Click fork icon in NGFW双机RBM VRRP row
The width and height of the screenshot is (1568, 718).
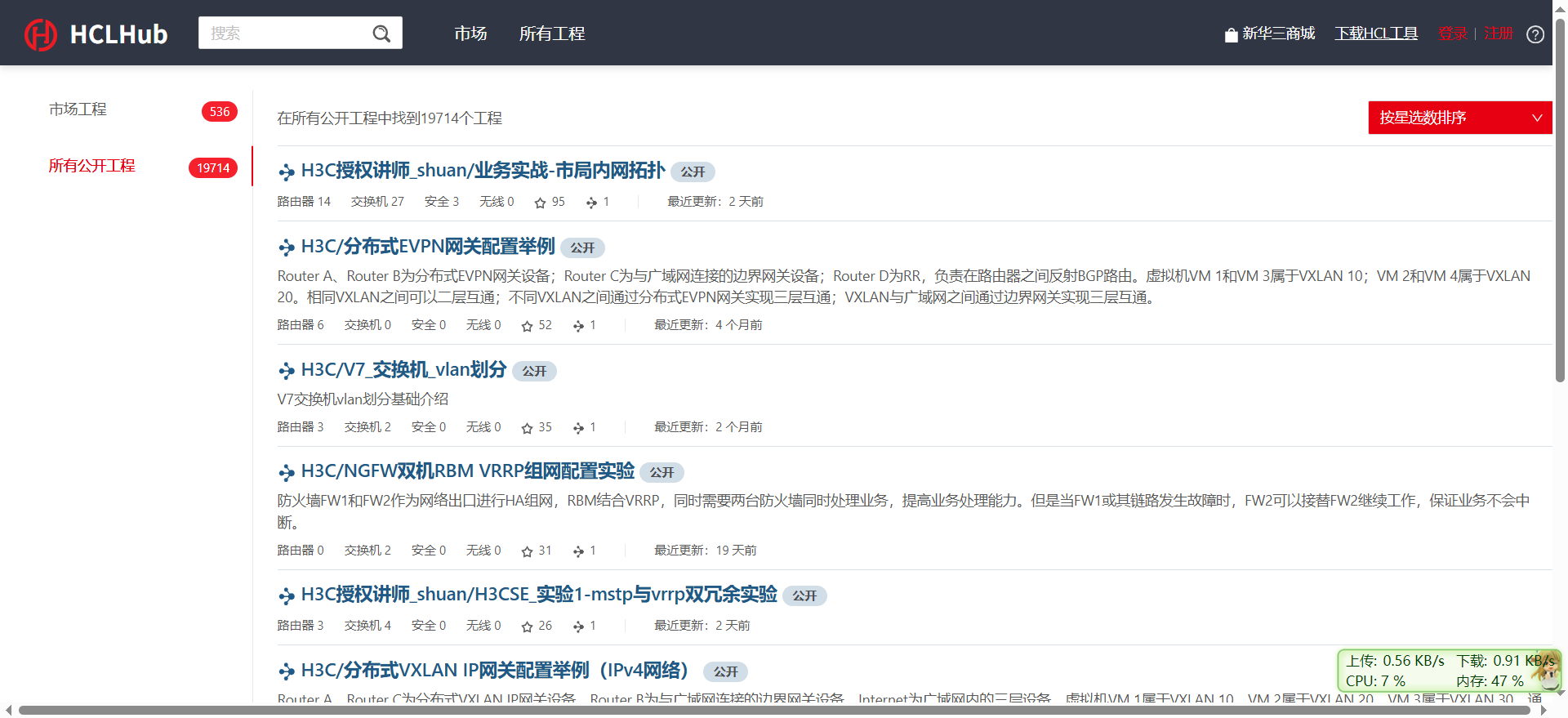click(x=578, y=551)
